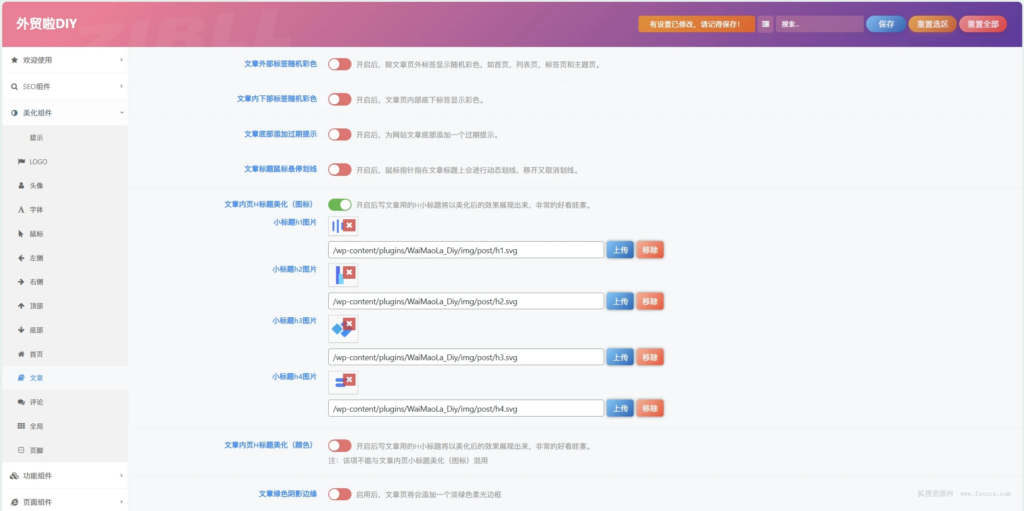The height and width of the screenshot is (511, 1024).
Task: Click the book icon beside 文章
Action: pos(22,378)
